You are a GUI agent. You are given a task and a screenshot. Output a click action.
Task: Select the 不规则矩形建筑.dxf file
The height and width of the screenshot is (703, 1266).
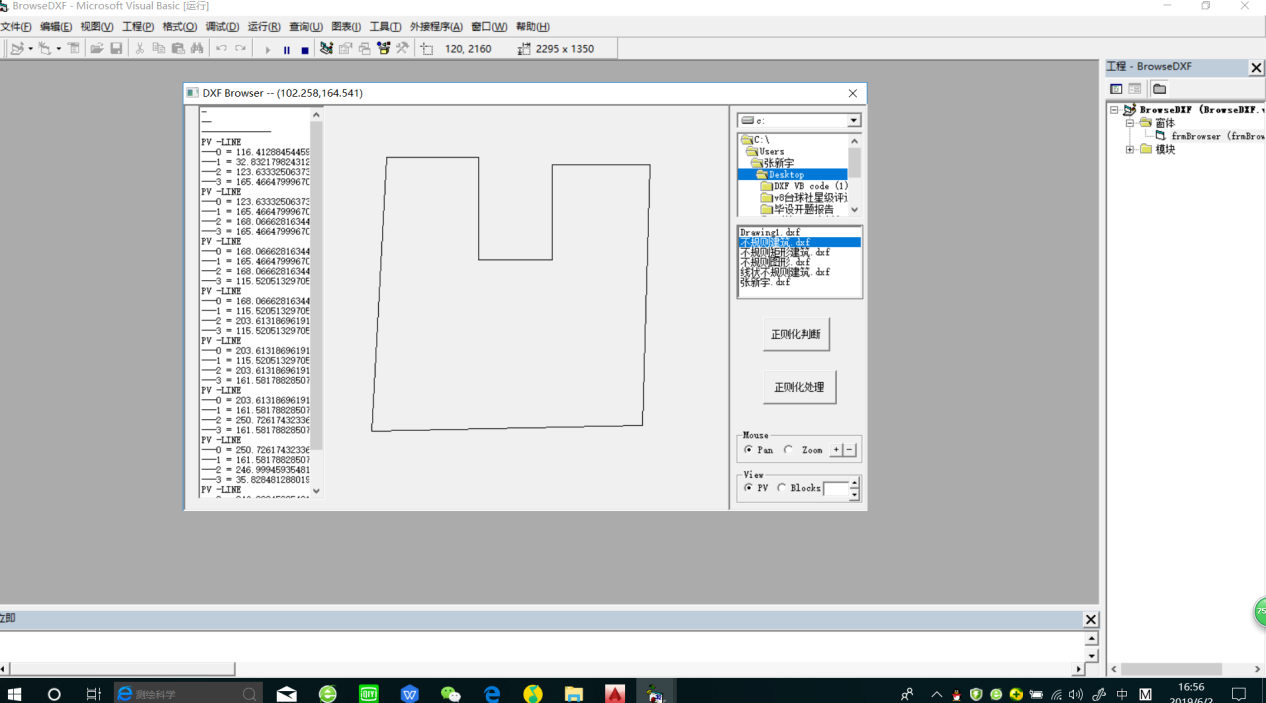click(785, 252)
